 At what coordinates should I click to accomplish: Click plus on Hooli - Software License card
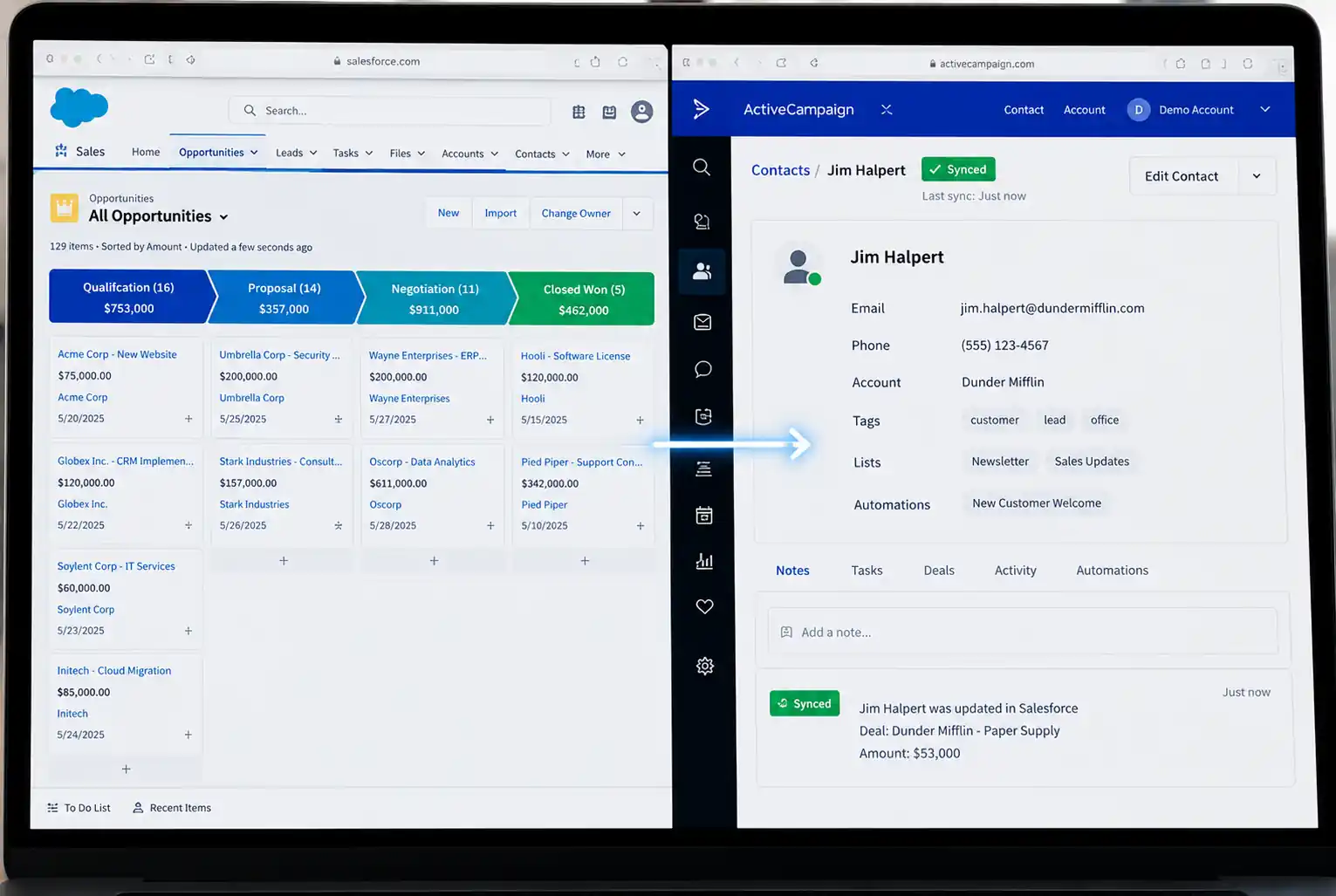click(x=640, y=420)
